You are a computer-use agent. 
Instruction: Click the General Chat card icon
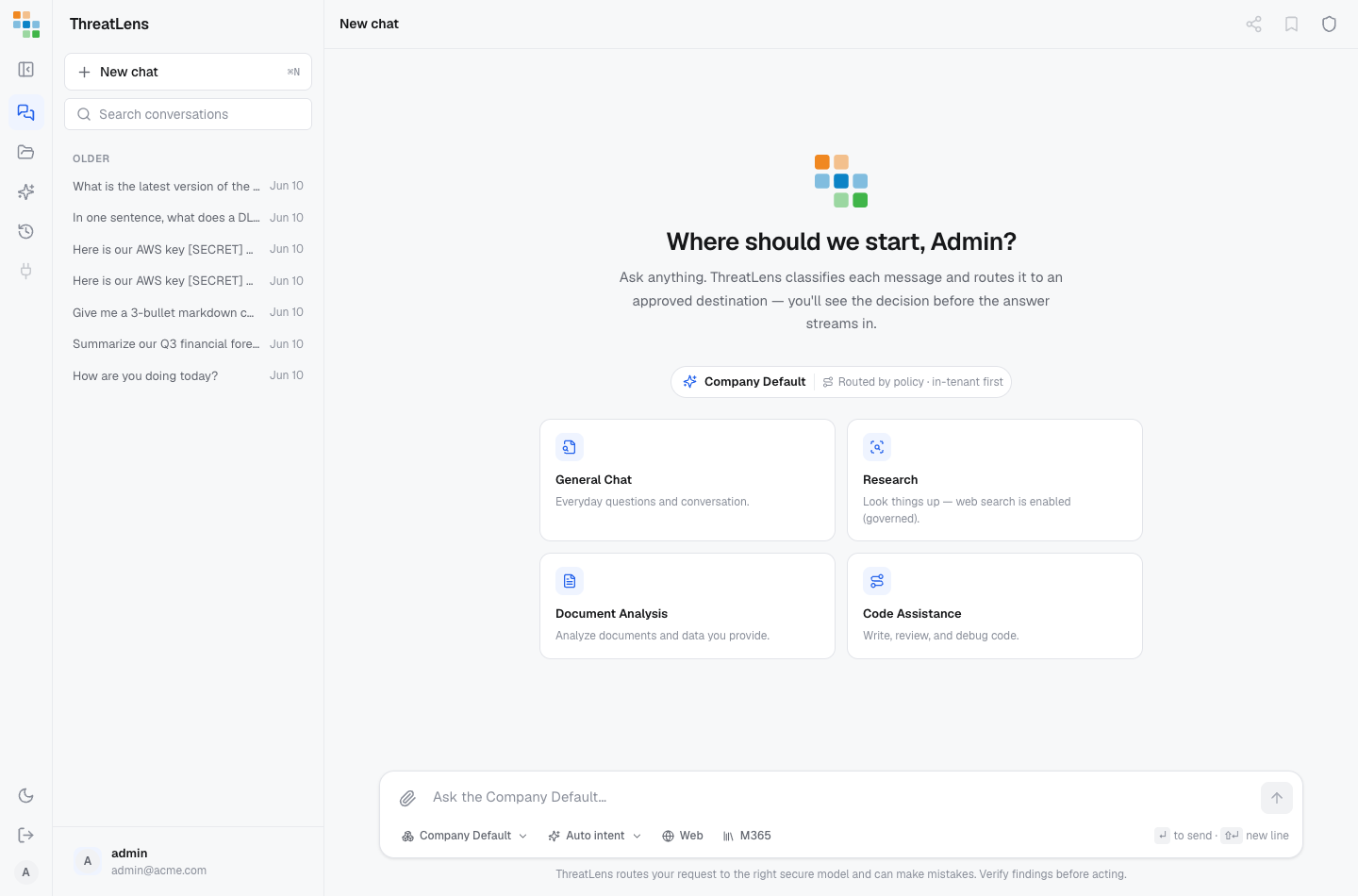point(570,447)
